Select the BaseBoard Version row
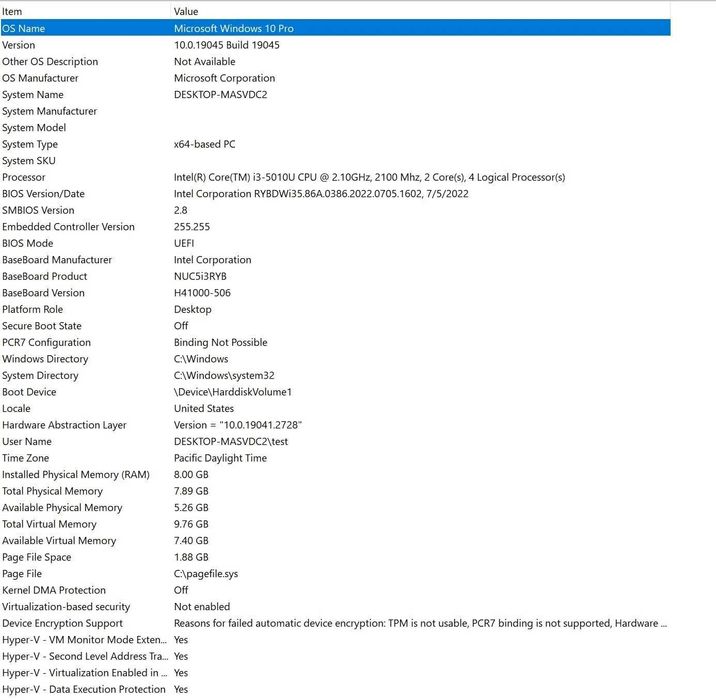Screen dimensions: 716x700 pos(336,293)
